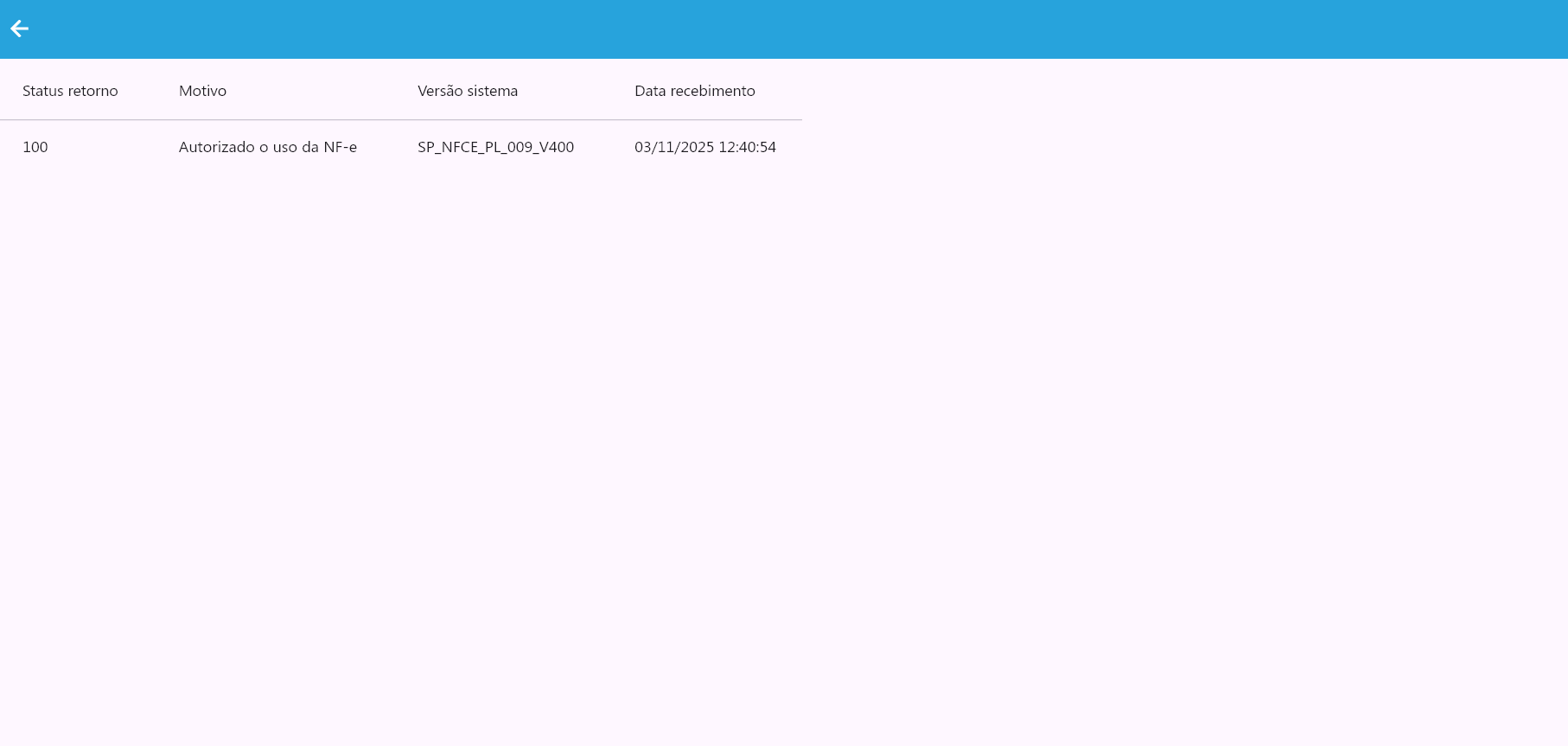Click the word retorno in the header
Image resolution: width=1568 pixels, height=746 pixels.
click(94, 91)
